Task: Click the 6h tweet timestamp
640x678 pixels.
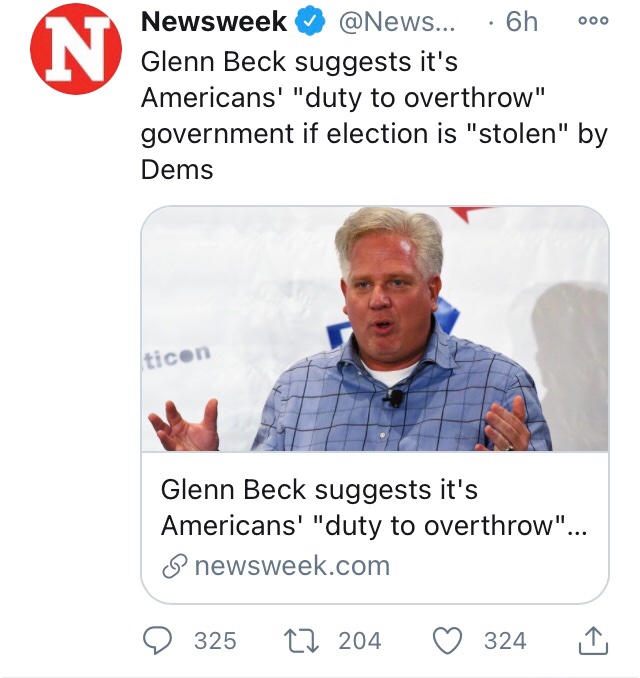Action: (520, 21)
